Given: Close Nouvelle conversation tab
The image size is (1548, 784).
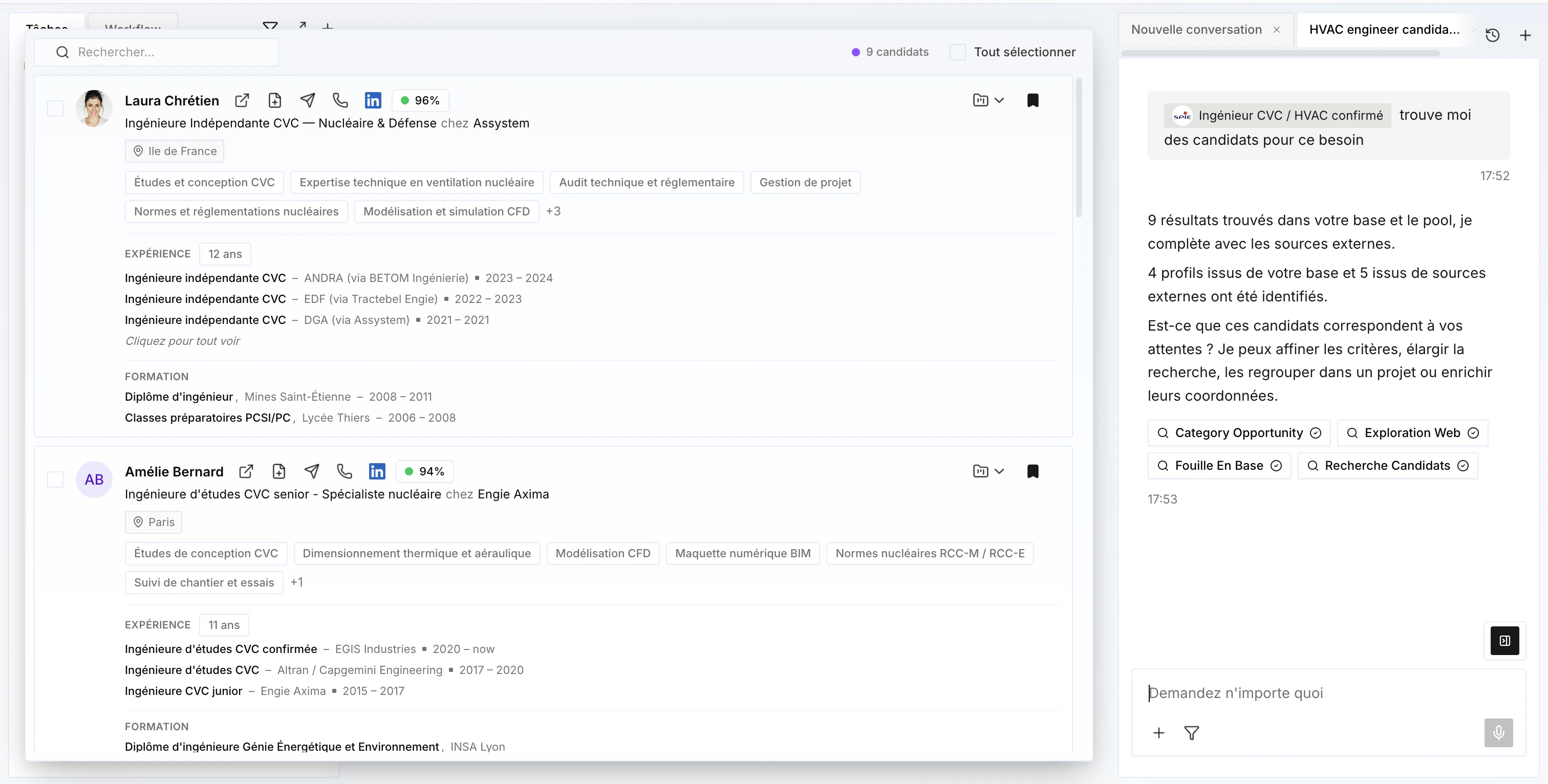Looking at the screenshot, I should click(1277, 30).
